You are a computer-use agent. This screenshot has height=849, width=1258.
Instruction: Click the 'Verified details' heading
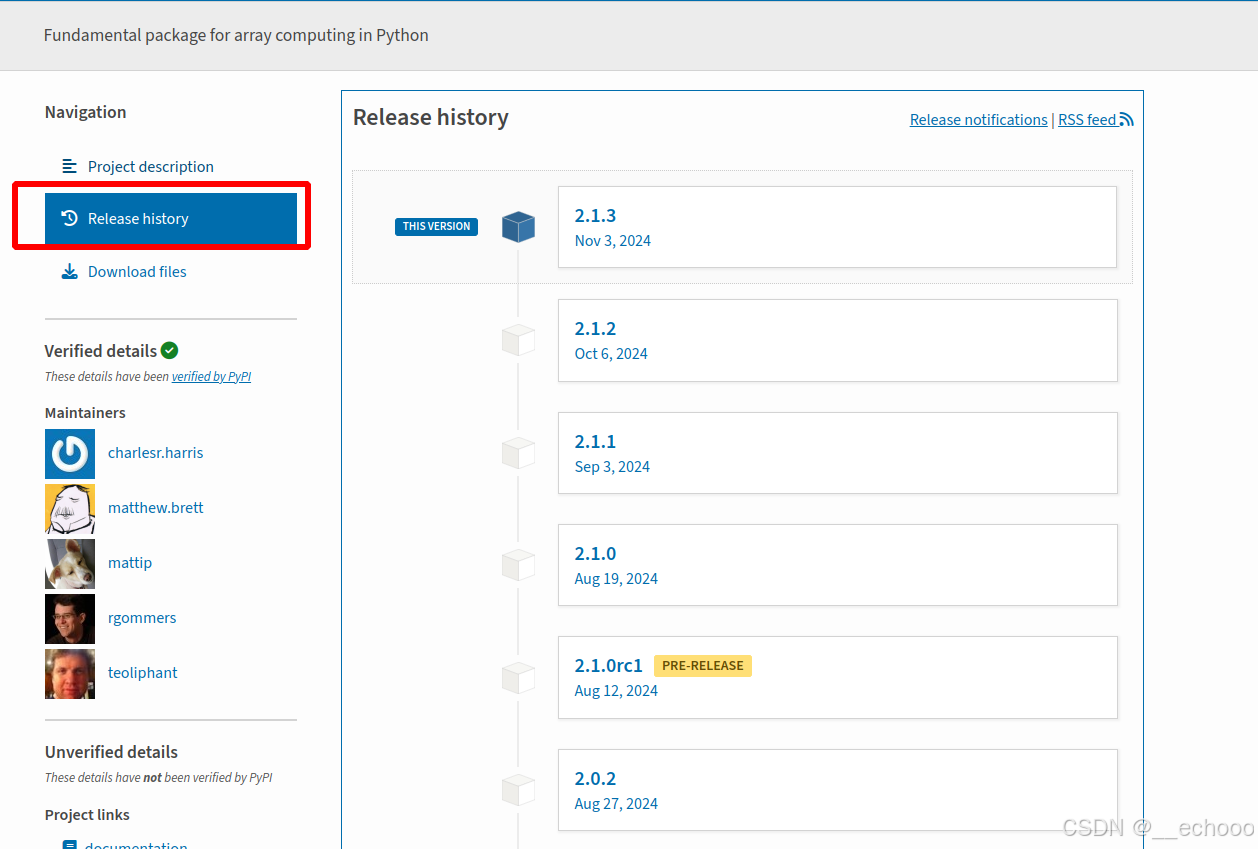coord(101,351)
